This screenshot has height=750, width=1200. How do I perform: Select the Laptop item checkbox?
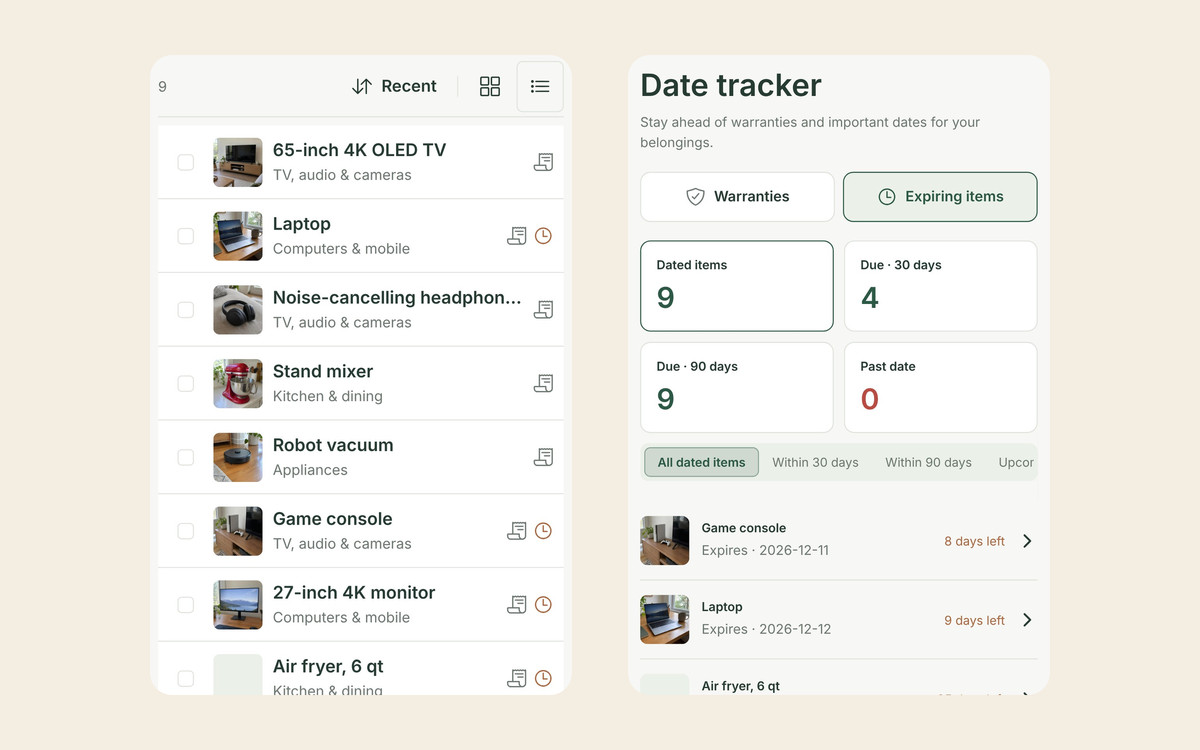point(186,236)
